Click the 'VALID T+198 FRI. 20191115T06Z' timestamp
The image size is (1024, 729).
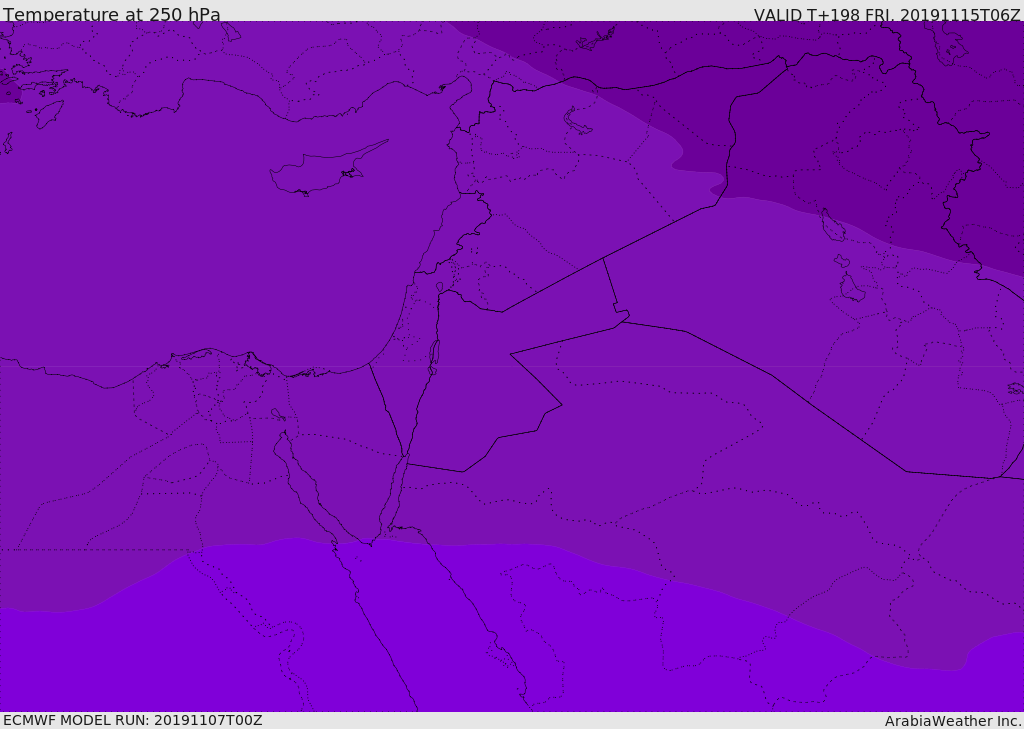coord(886,14)
